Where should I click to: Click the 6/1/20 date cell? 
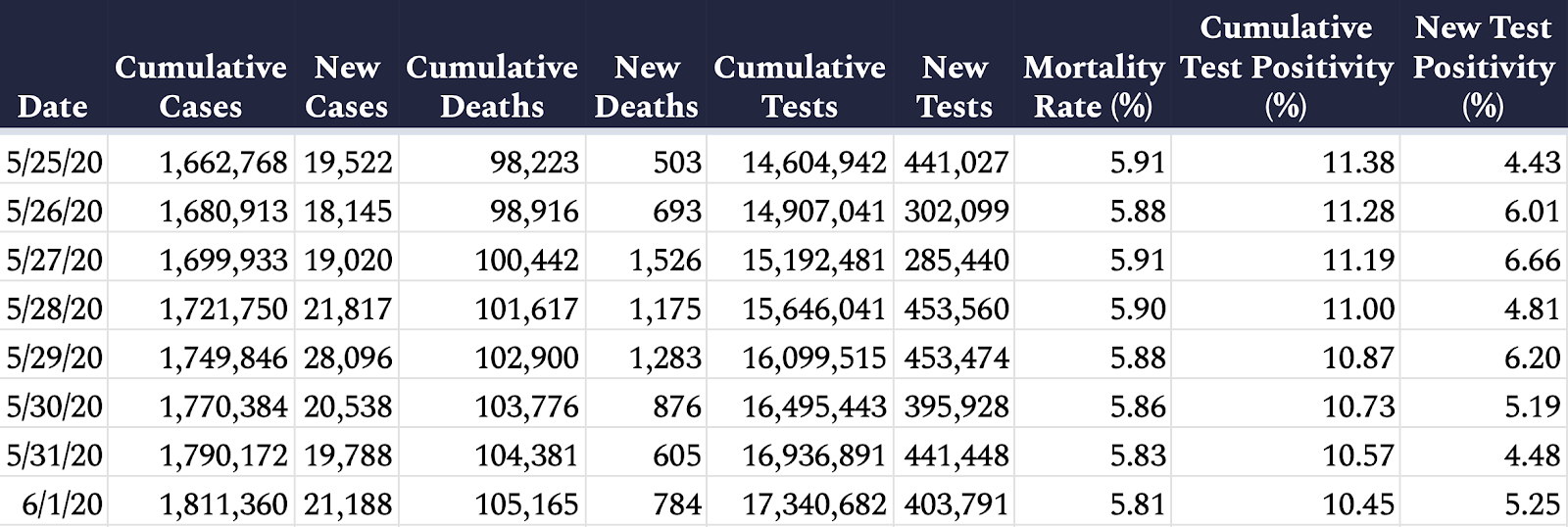(x=62, y=503)
